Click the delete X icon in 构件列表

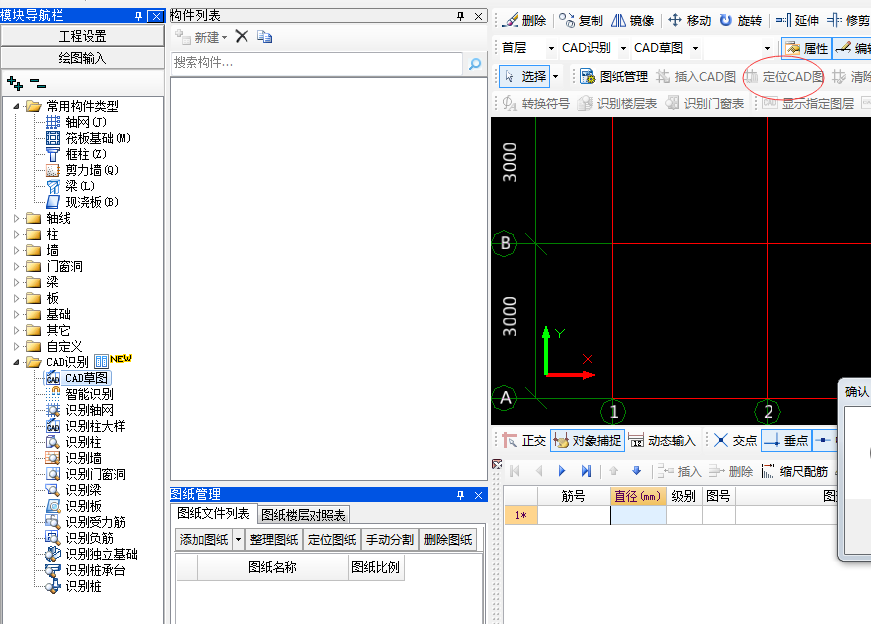pos(242,37)
